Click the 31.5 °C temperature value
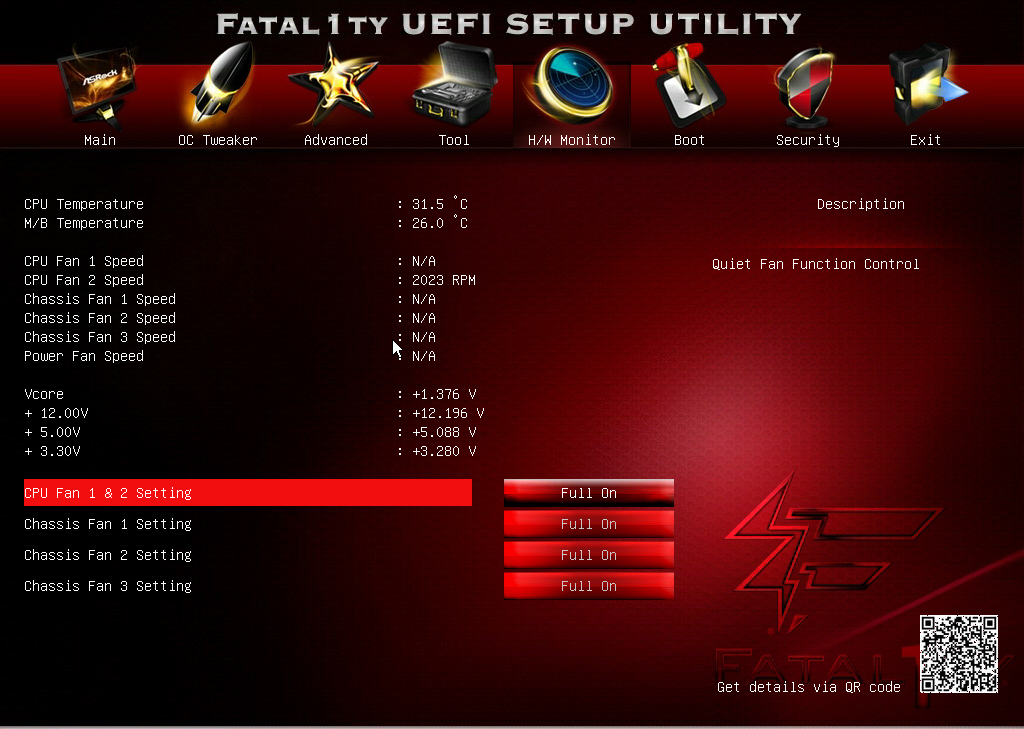This screenshot has height=729, width=1024. pyautogui.click(x=440, y=204)
